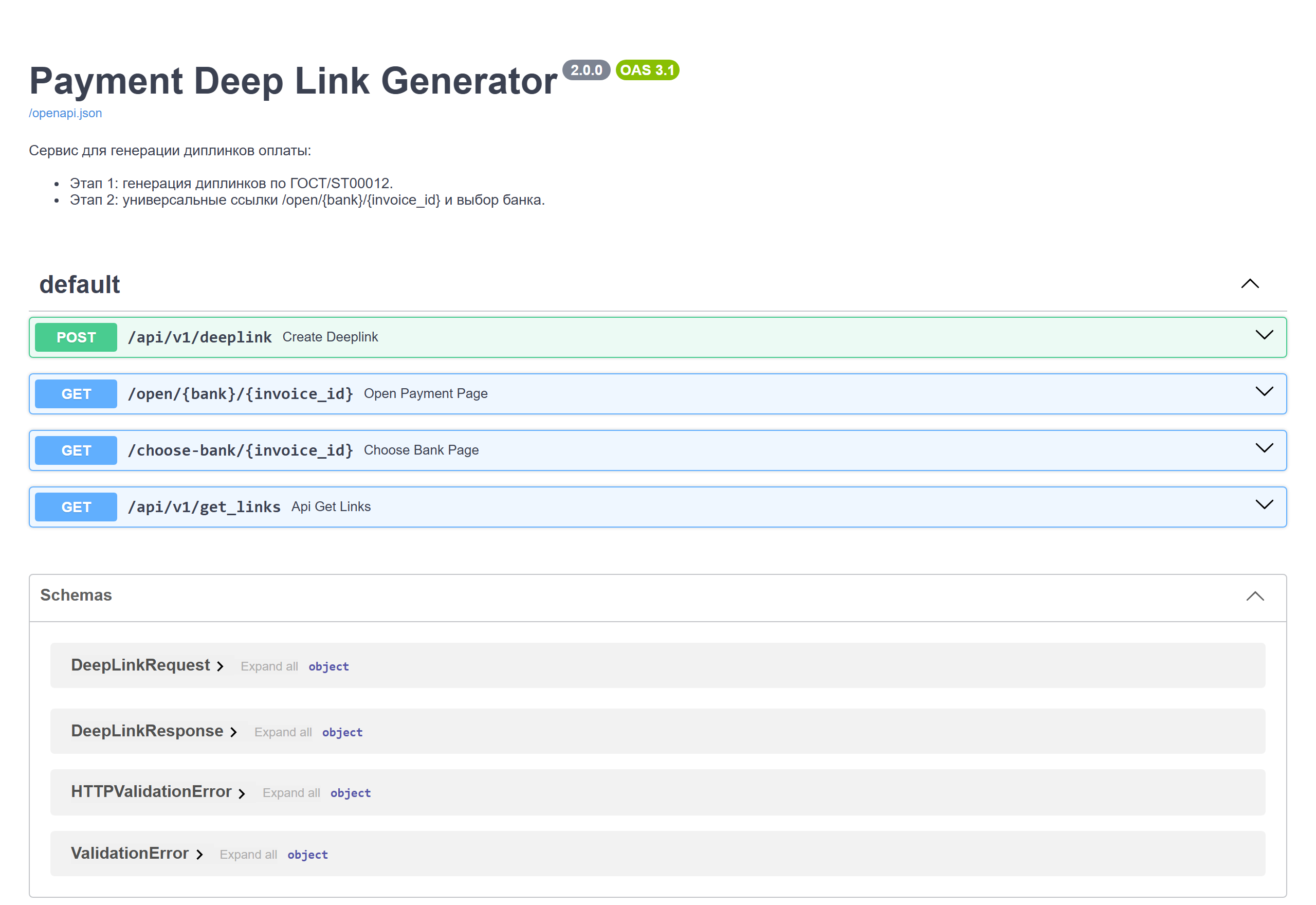Click the DeepLinkRequest schema name
The width and height of the screenshot is (1316, 905).
(140, 666)
